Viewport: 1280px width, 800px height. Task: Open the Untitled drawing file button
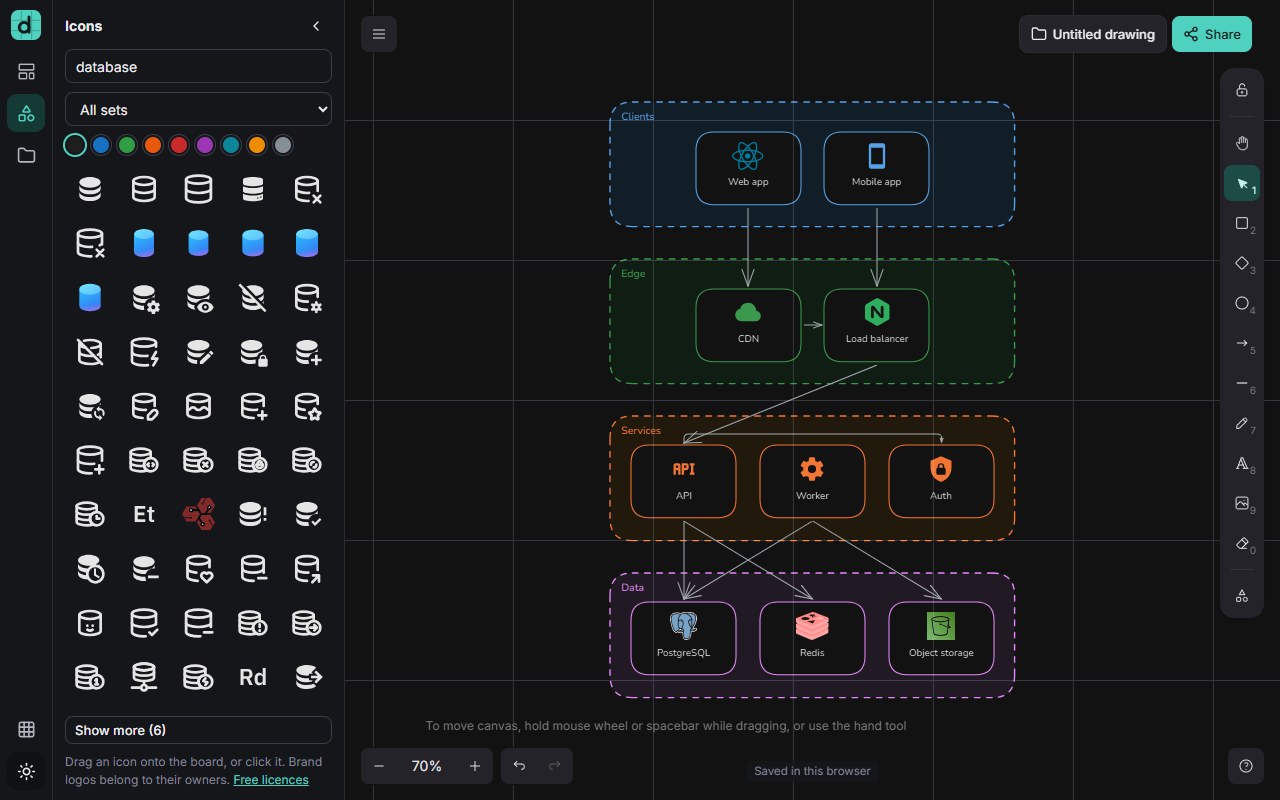tap(1093, 34)
